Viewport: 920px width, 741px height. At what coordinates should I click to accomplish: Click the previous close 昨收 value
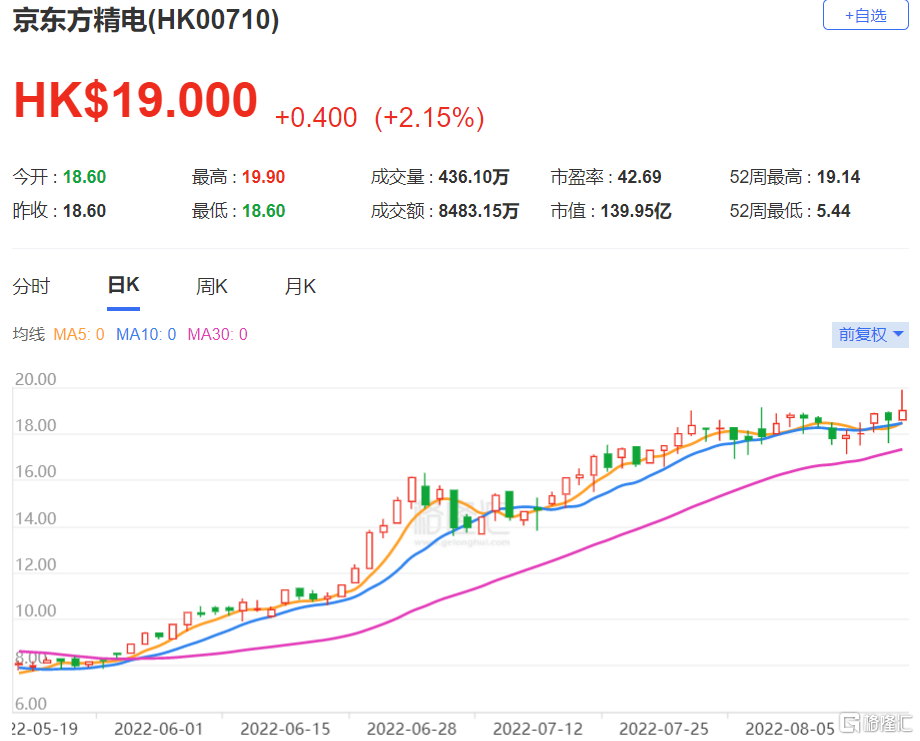coord(84,211)
